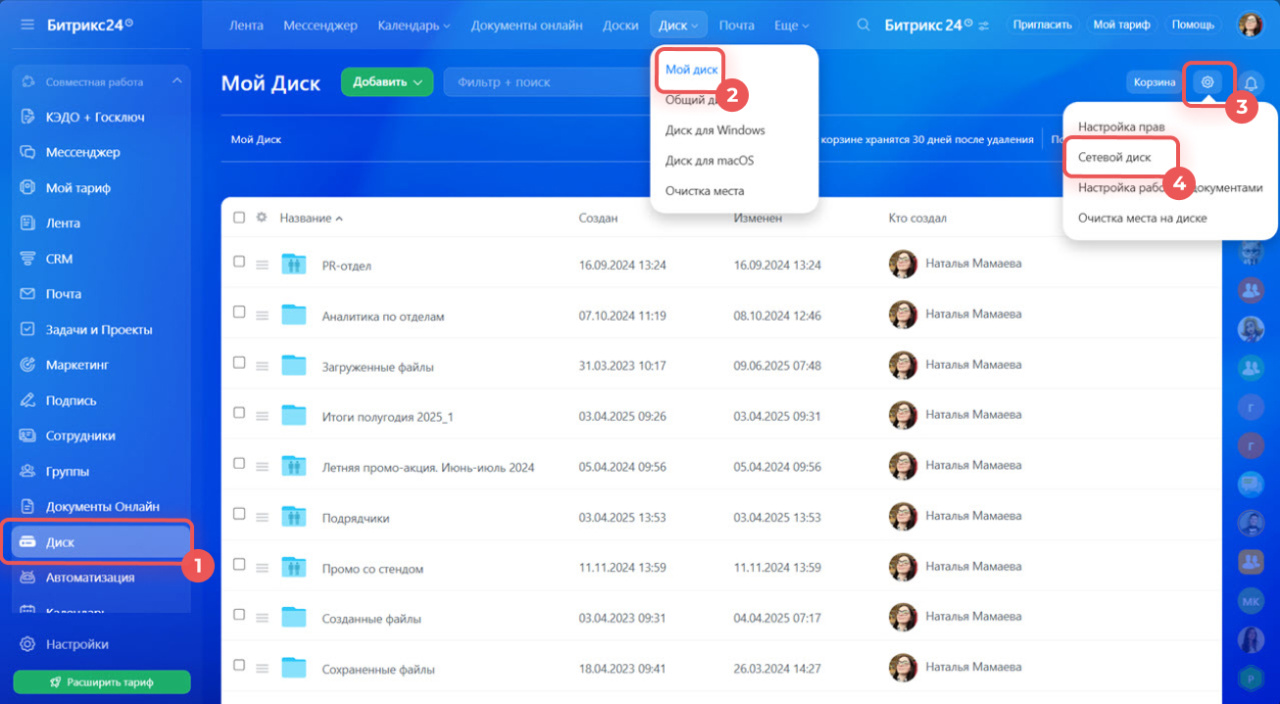Viewport: 1280px width, 704px height.
Task: Choose Очистка места на диске
Action: pyautogui.click(x=1142, y=218)
